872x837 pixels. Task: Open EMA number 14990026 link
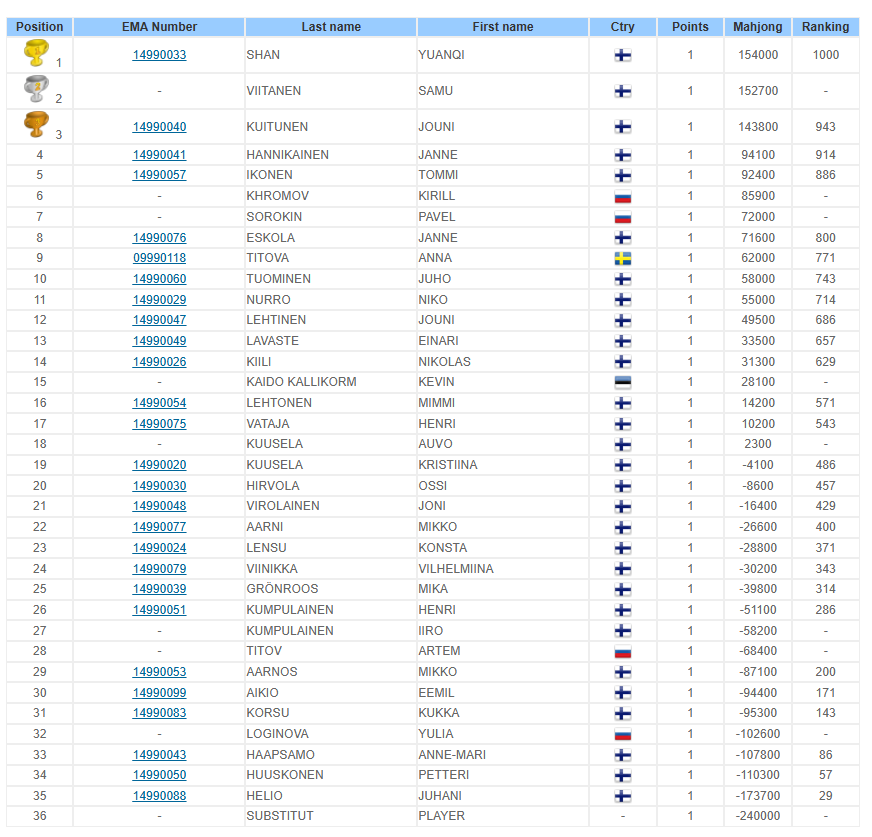tap(159, 361)
